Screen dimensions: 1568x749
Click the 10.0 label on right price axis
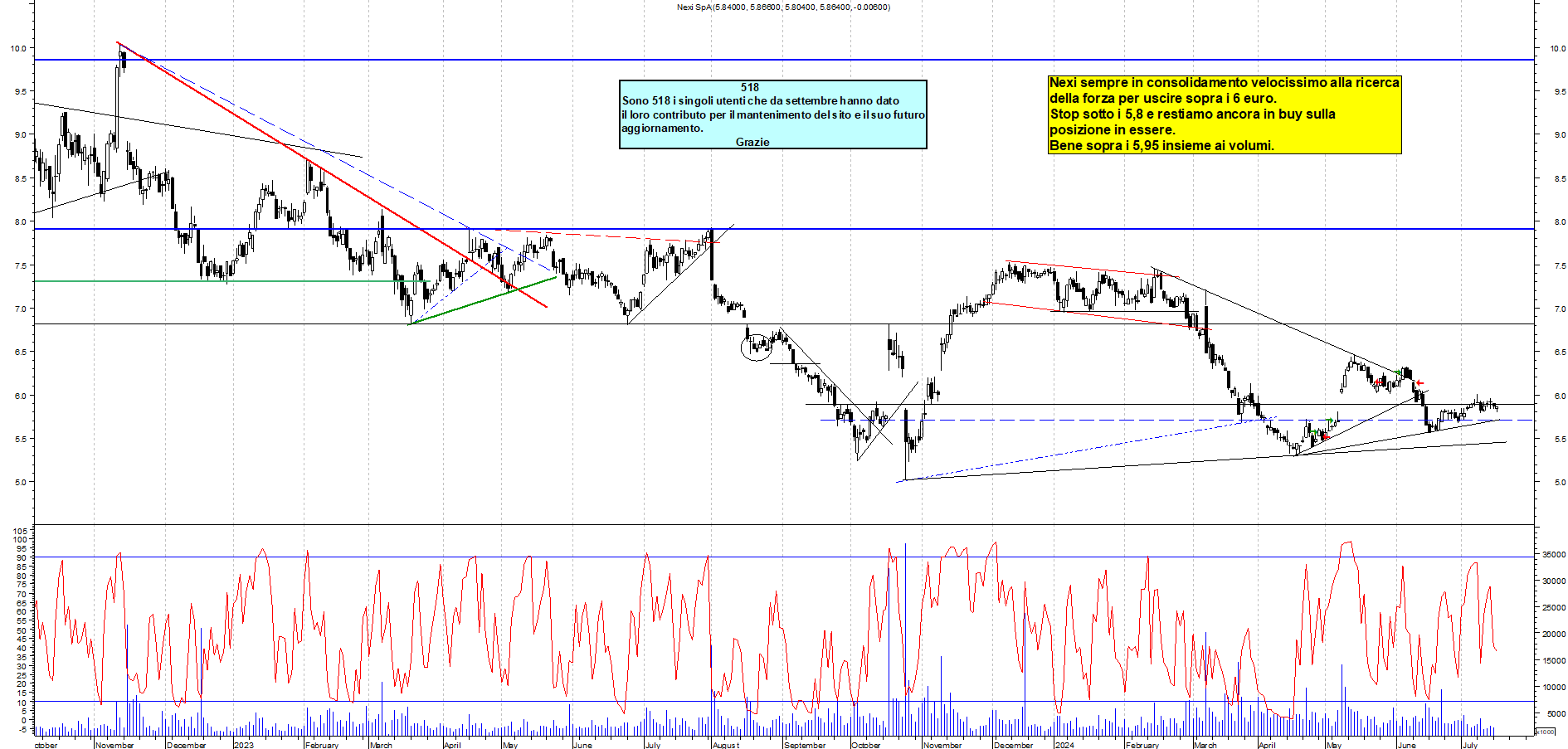(x=1557, y=48)
